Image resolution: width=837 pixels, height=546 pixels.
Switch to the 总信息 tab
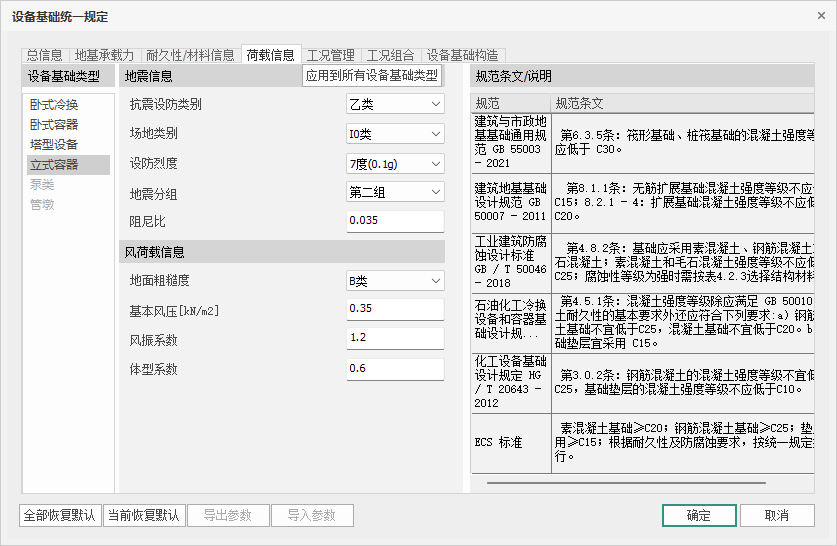(x=45, y=55)
